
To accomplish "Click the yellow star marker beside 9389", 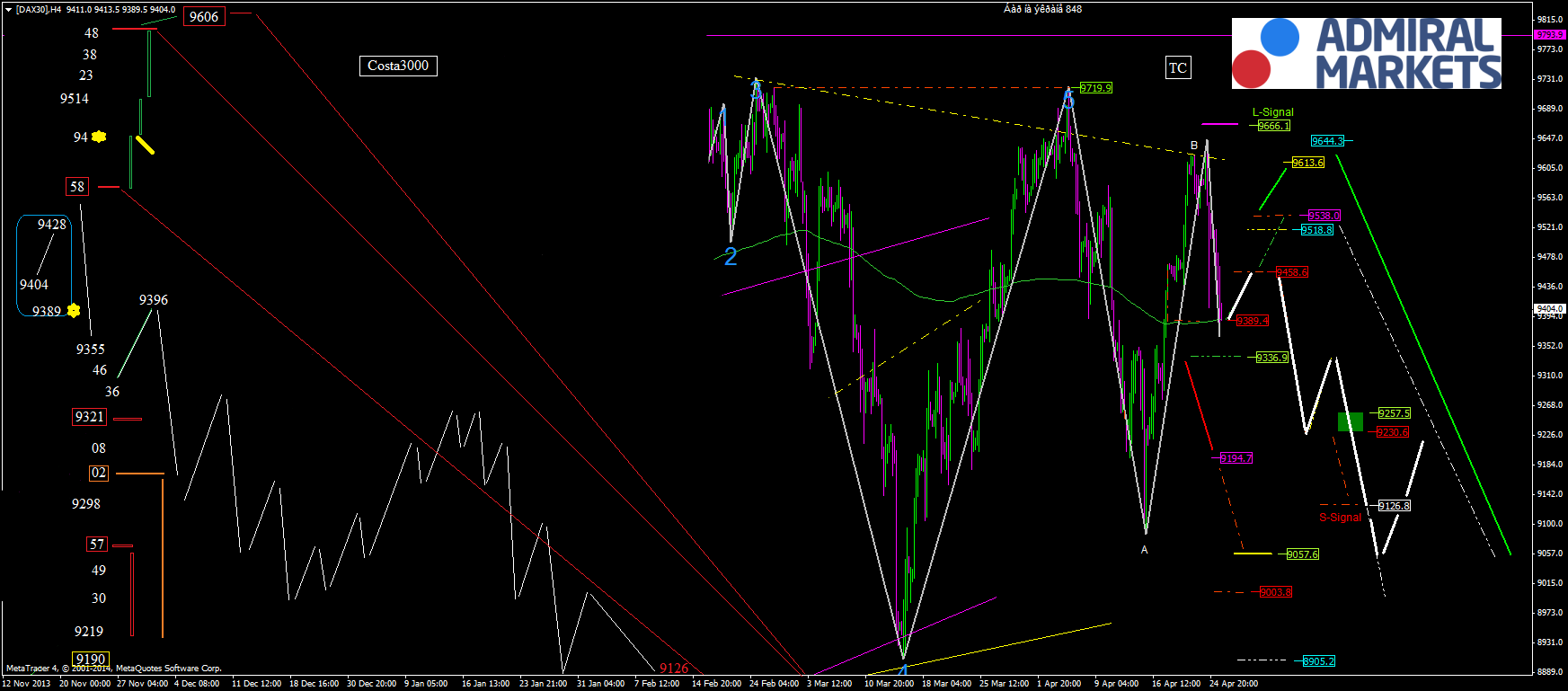I will (x=74, y=311).
